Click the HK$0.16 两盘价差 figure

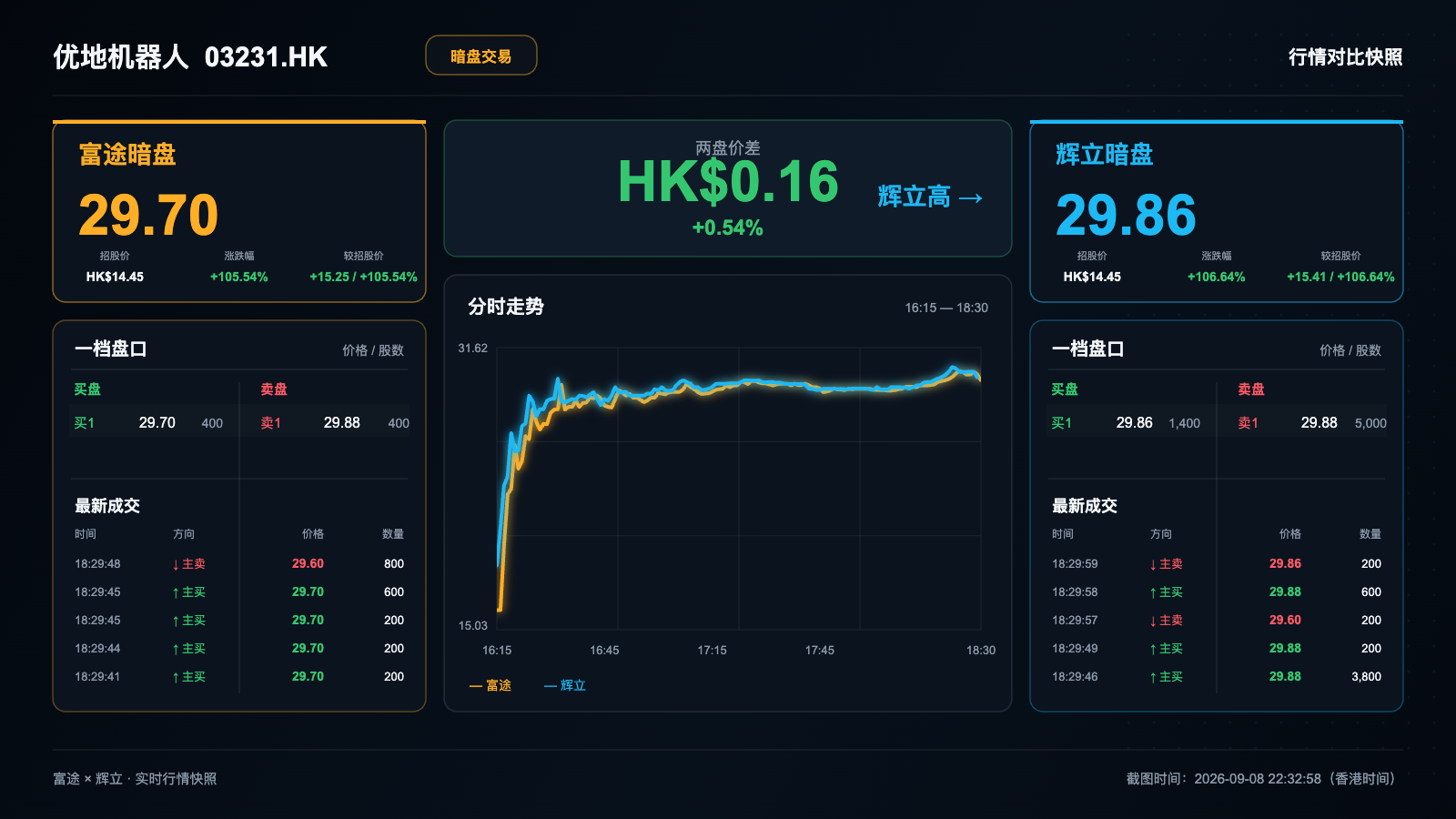click(x=728, y=182)
